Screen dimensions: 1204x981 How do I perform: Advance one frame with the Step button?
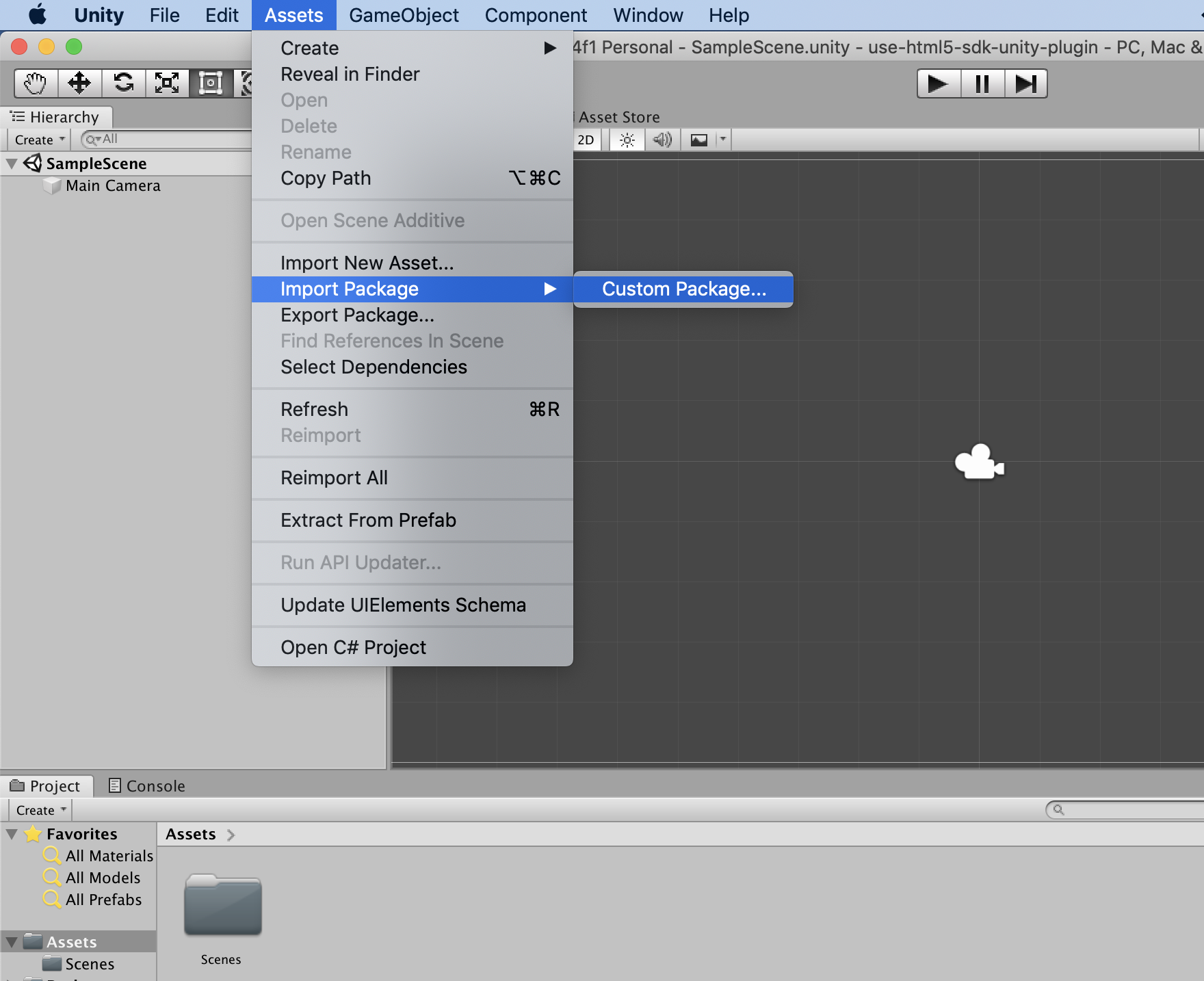coord(1026,84)
